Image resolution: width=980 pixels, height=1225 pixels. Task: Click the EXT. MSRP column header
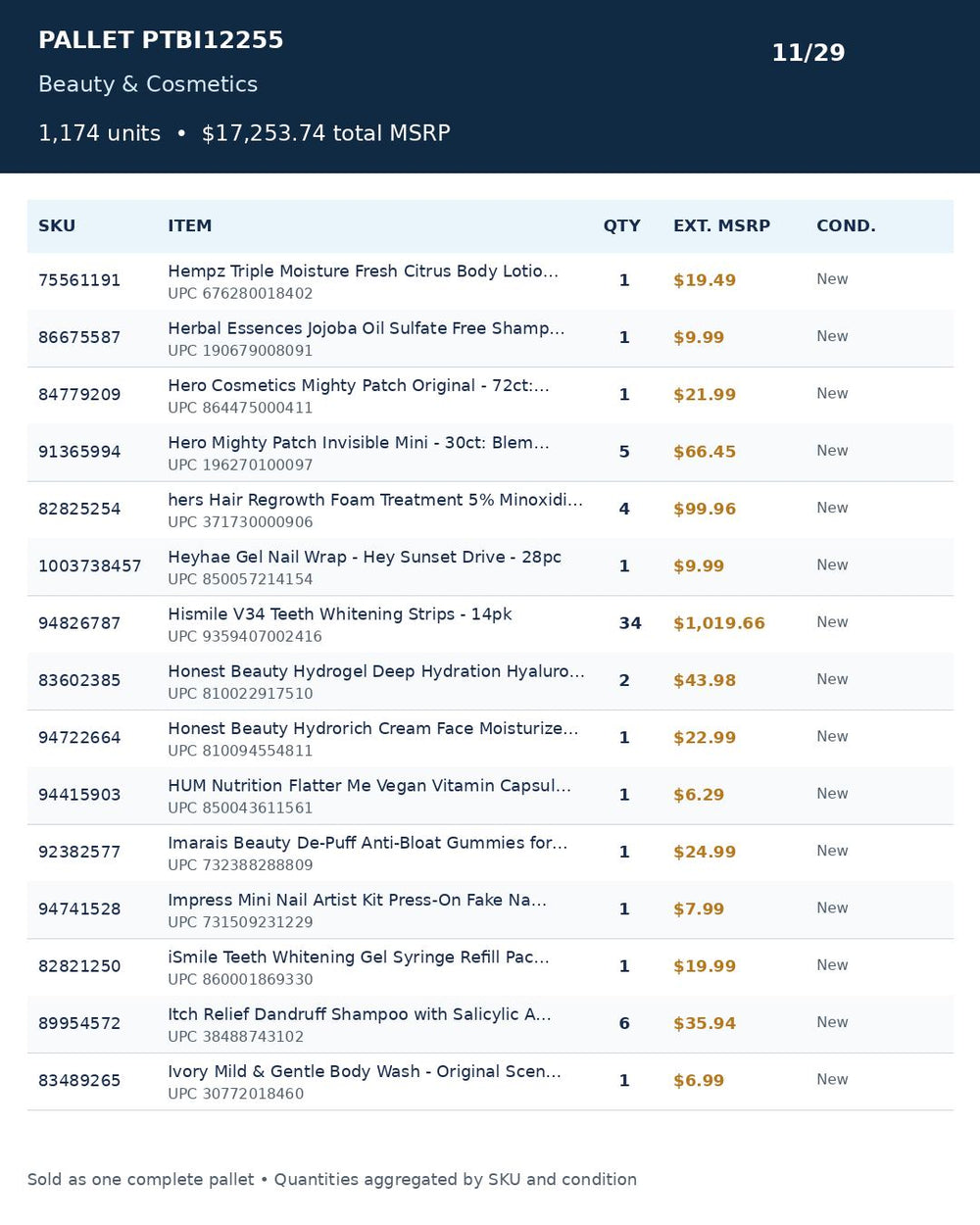(x=721, y=226)
